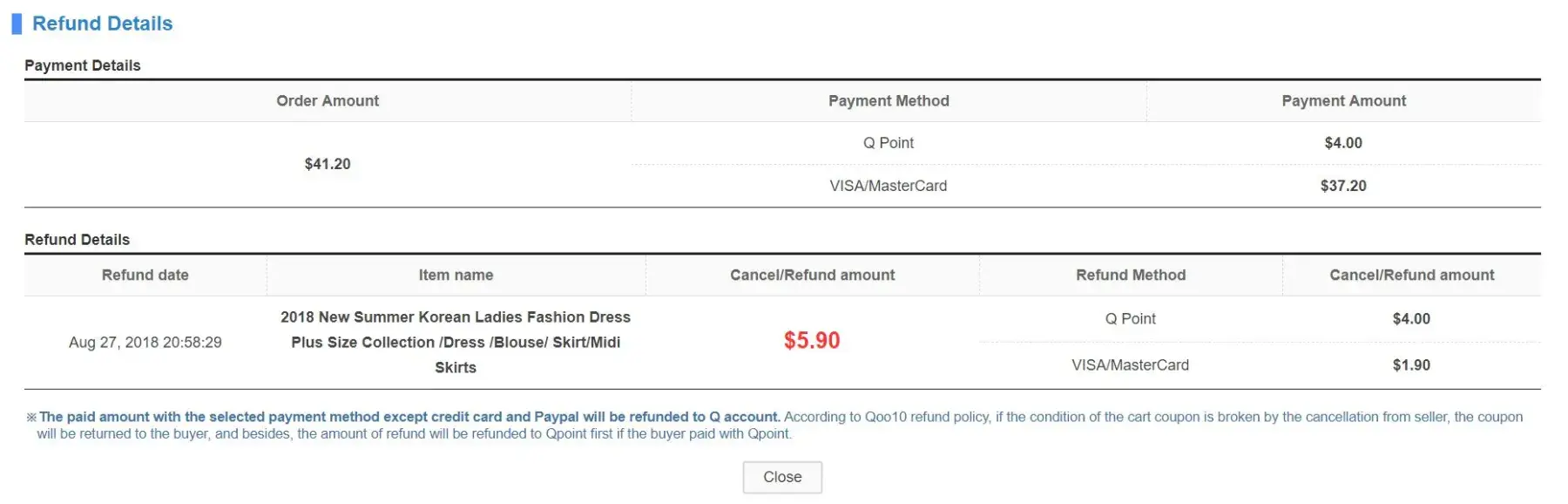This screenshot has width=1568, height=504.
Task: Select the Aug 27, 2018 20:58:29 refund date
Action: pos(145,343)
